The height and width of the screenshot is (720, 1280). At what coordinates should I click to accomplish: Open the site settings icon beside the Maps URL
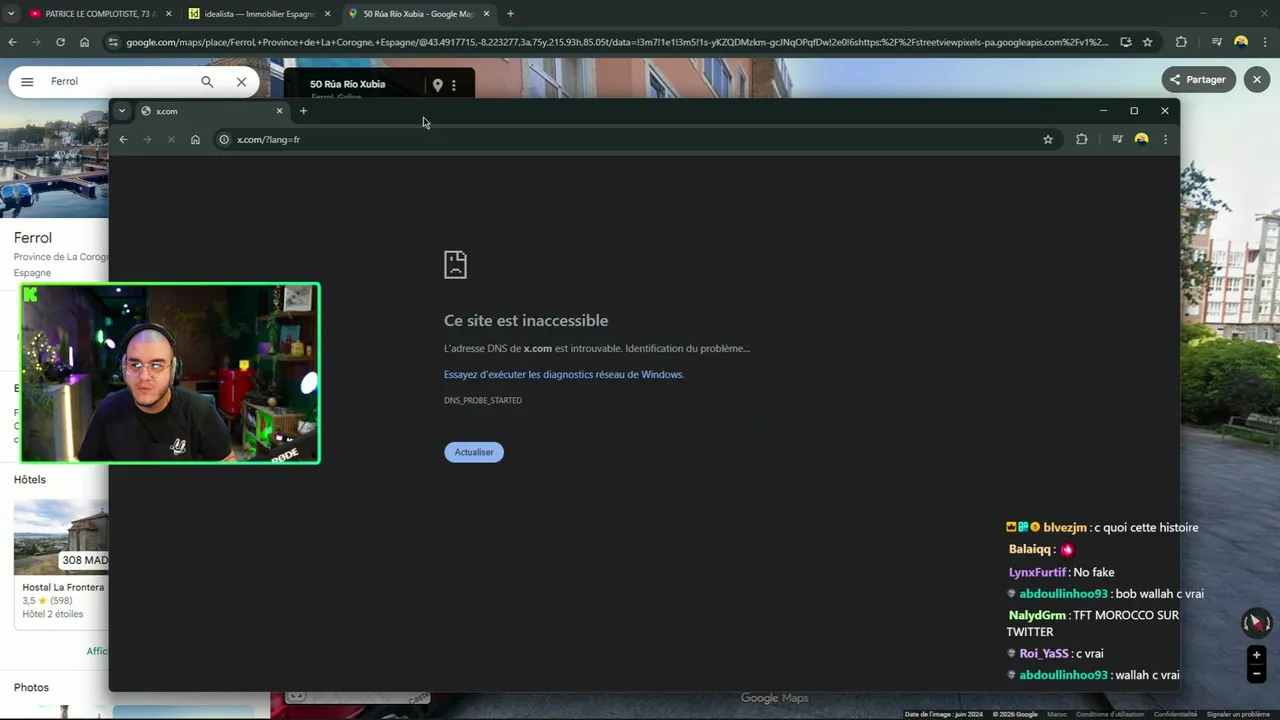point(113,42)
